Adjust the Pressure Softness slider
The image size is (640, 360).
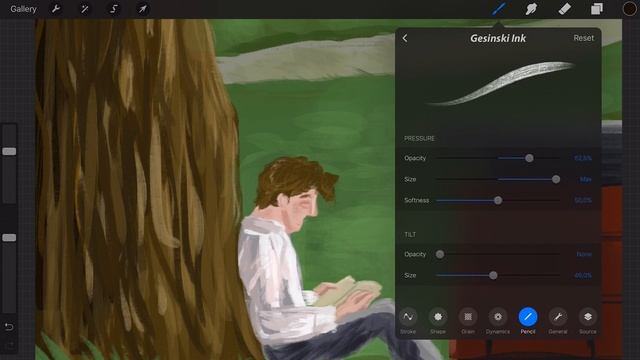[x=498, y=200]
